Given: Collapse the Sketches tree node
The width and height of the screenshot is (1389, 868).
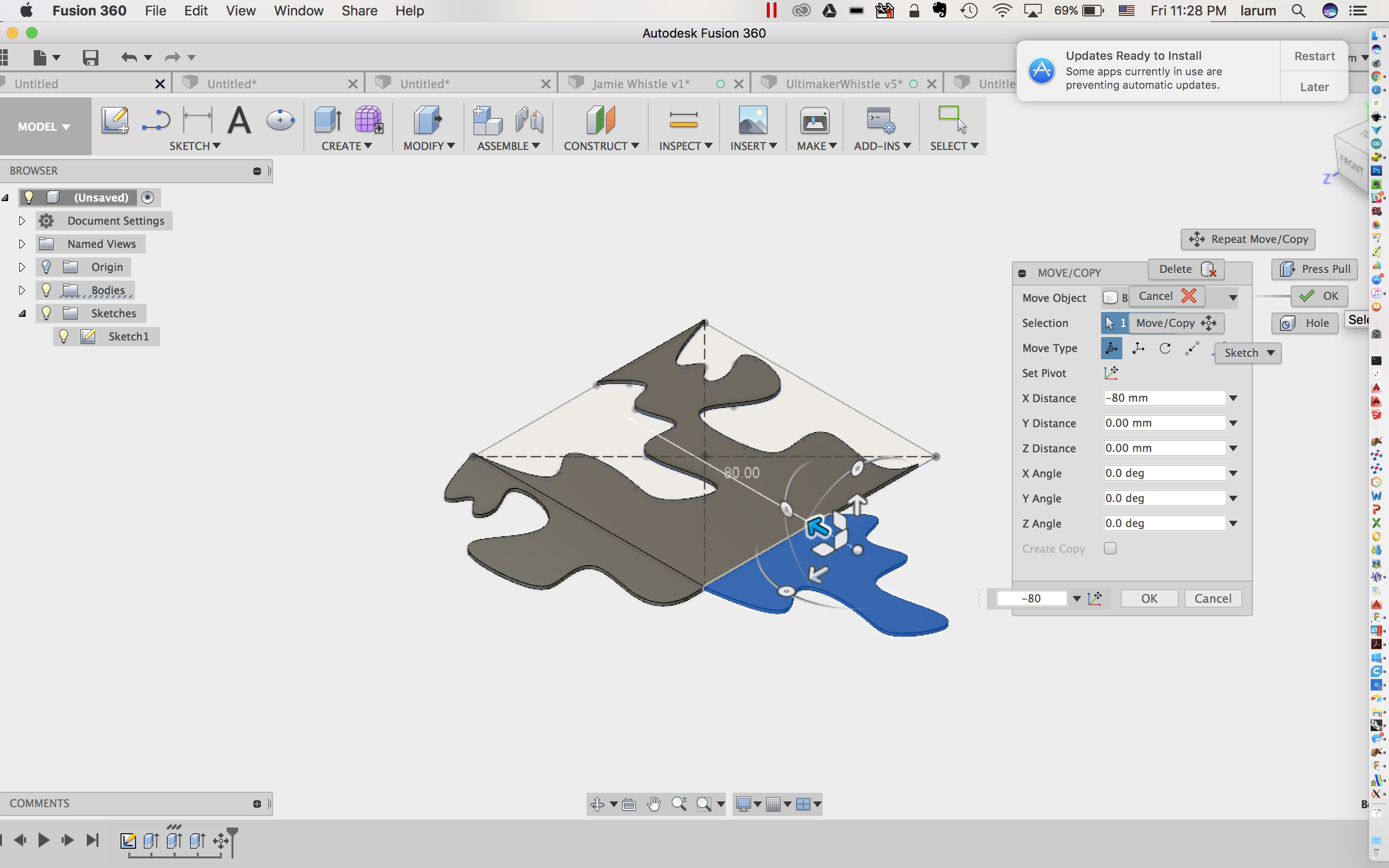Looking at the screenshot, I should [x=22, y=313].
